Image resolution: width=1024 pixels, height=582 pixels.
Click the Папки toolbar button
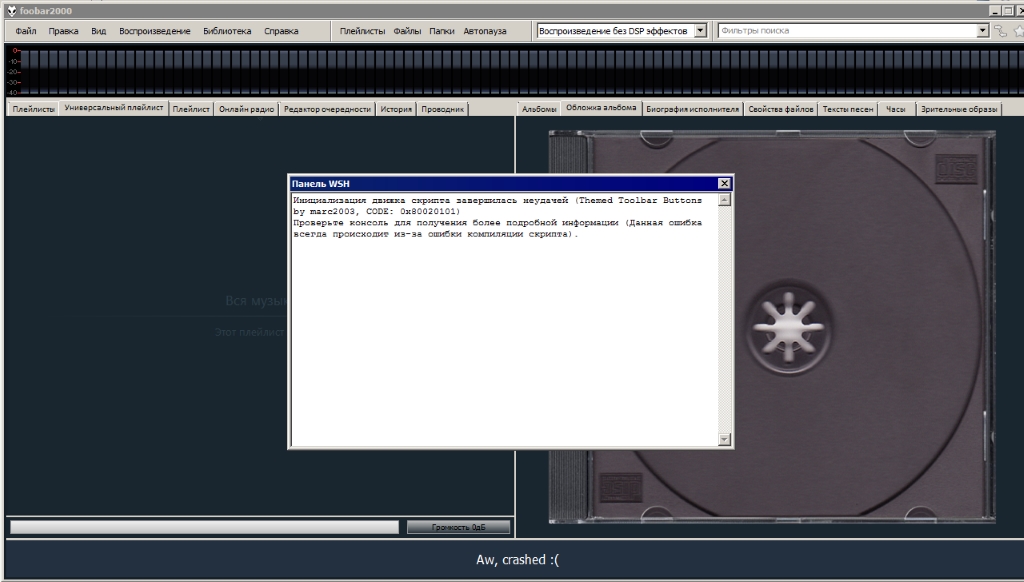(x=441, y=31)
